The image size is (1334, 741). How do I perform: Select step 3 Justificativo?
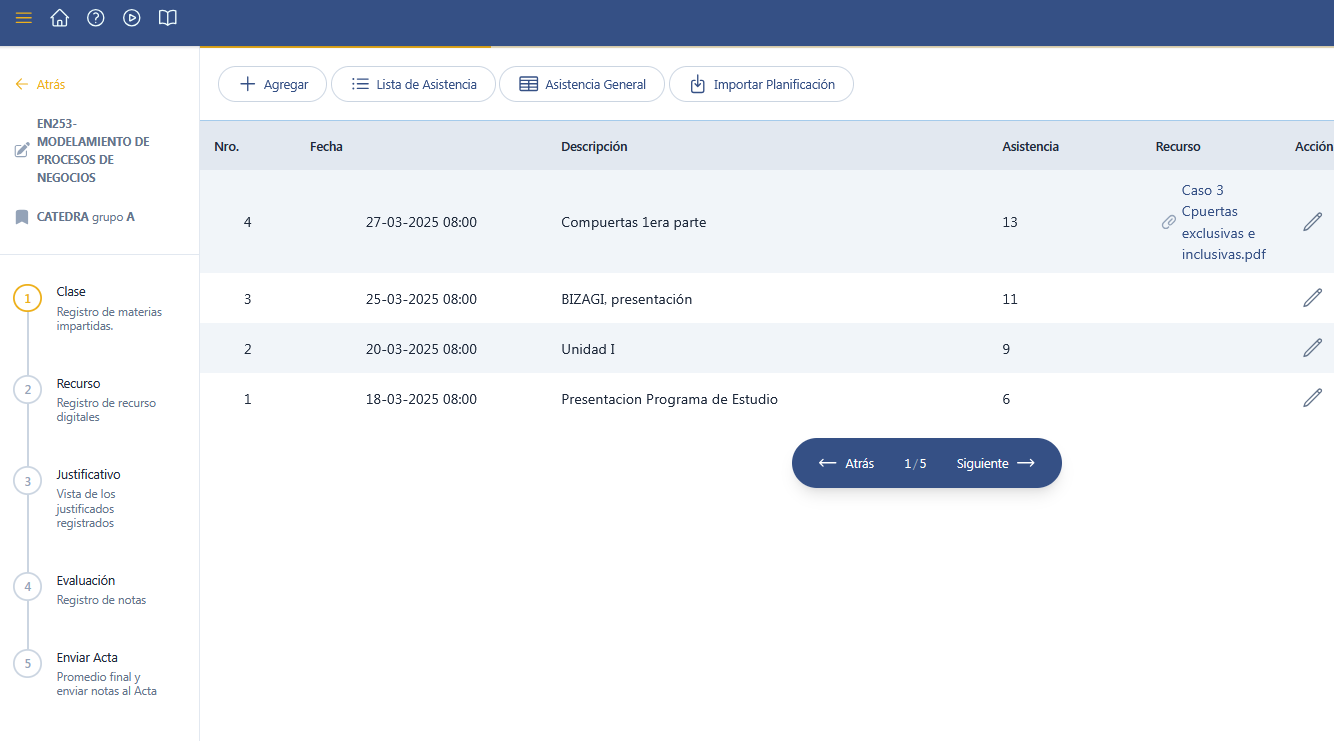[88, 475]
